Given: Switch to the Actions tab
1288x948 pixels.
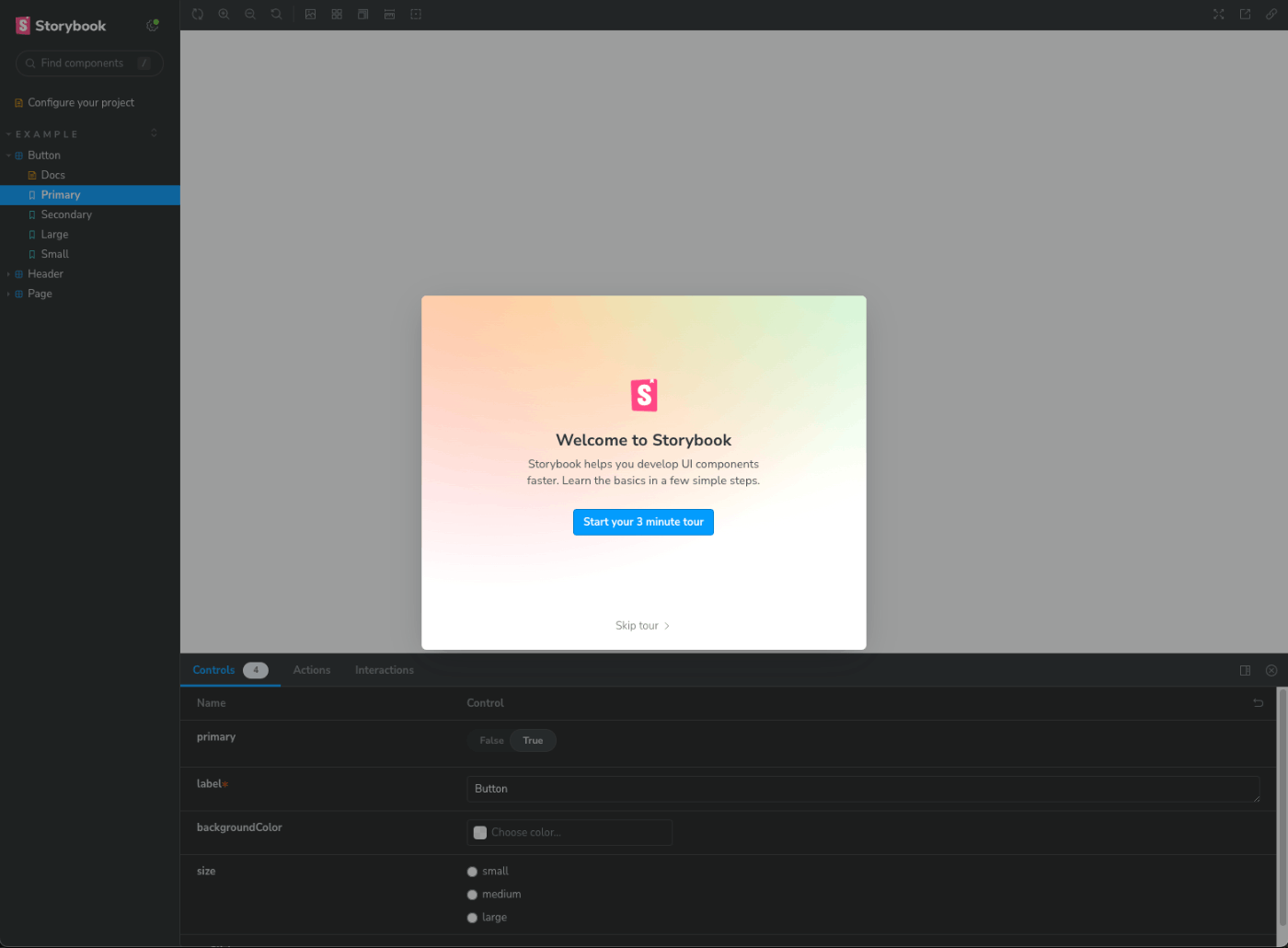Looking at the screenshot, I should click(312, 670).
